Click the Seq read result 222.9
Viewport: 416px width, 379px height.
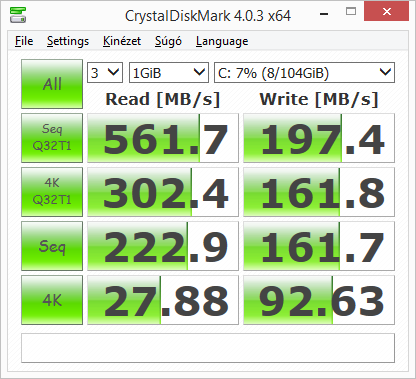point(163,246)
